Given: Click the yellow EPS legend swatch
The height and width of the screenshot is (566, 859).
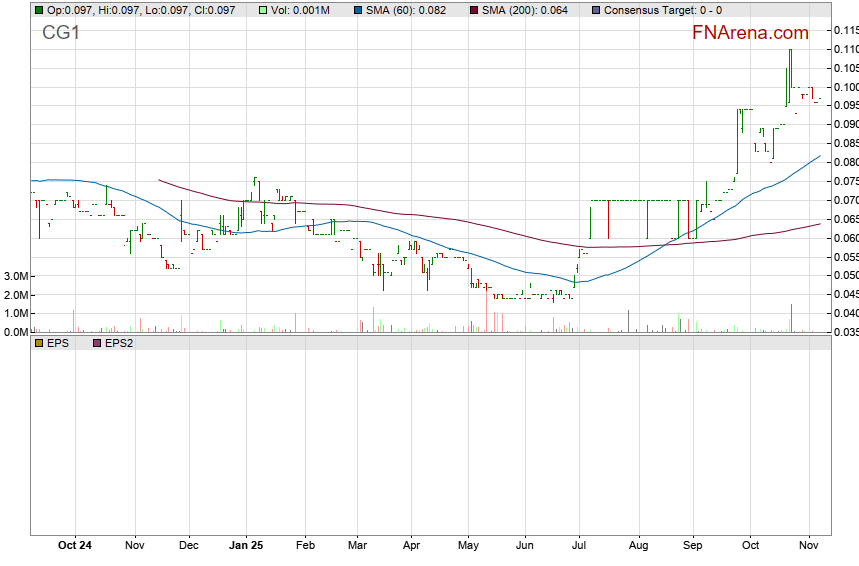Looking at the screenshot, I should coord(38,343).
